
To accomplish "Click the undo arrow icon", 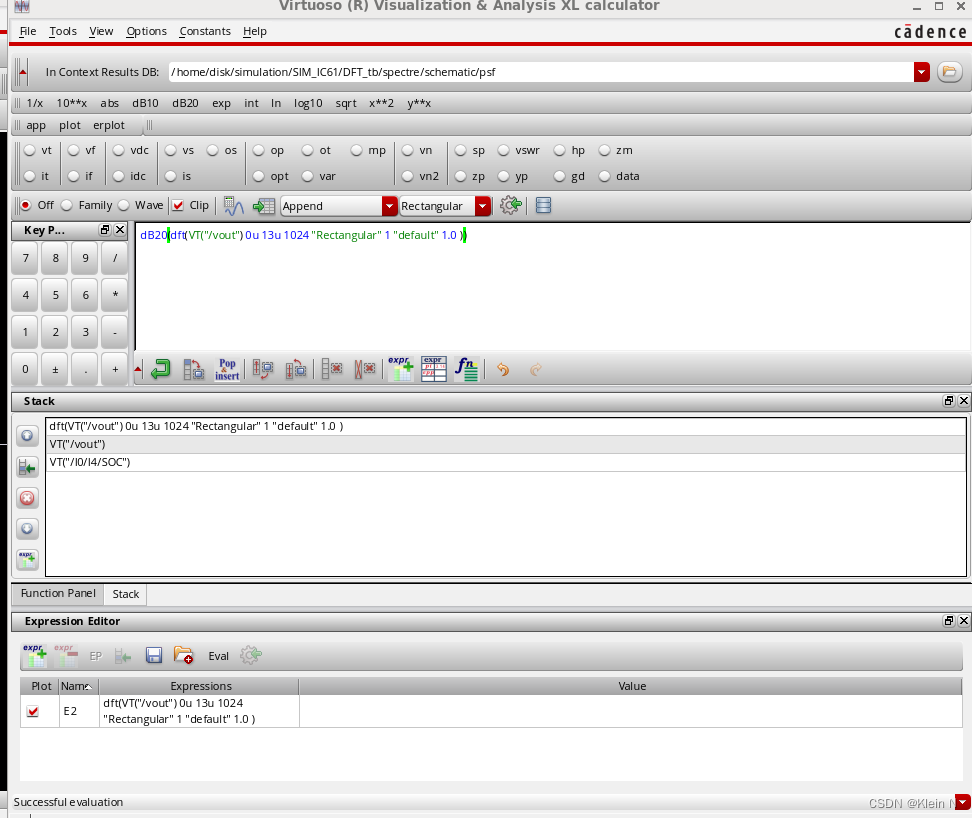I will point(503,369).
